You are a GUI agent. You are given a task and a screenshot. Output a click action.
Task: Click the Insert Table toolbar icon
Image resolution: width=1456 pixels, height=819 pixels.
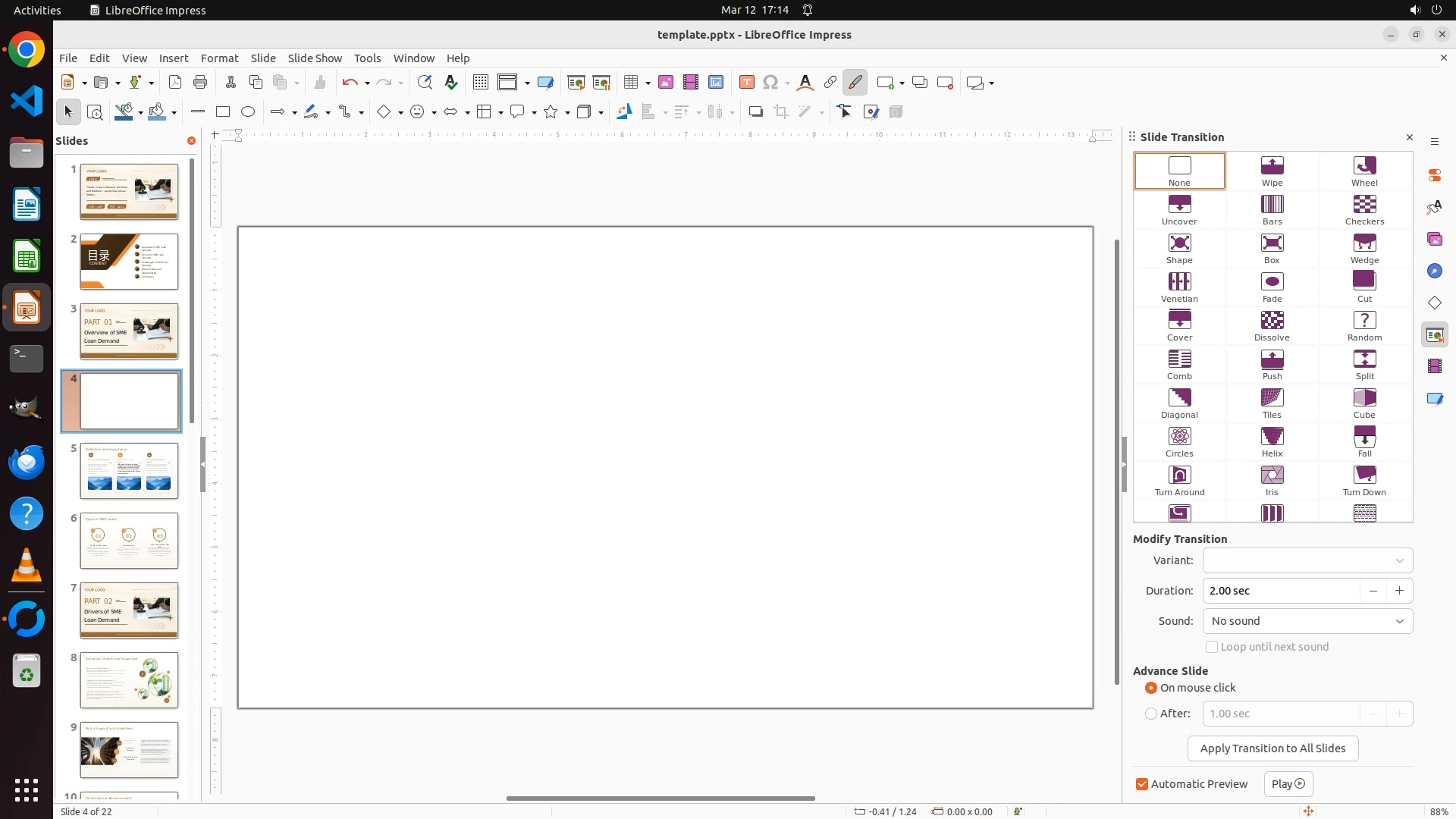coord(630,83)
